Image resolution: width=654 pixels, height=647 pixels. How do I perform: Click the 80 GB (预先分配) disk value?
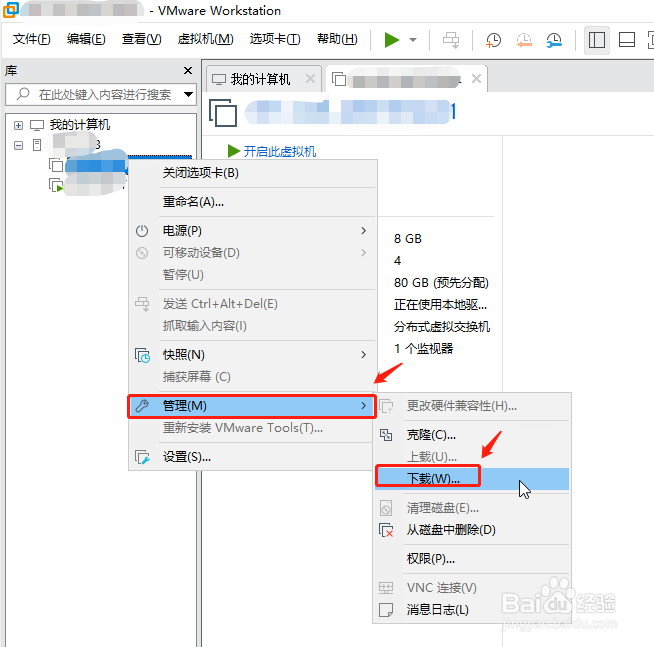click(441, 283)
